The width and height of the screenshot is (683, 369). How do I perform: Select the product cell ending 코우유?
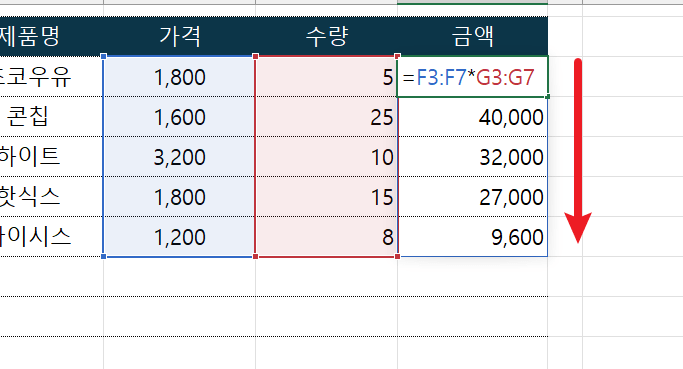coord(51,77)
